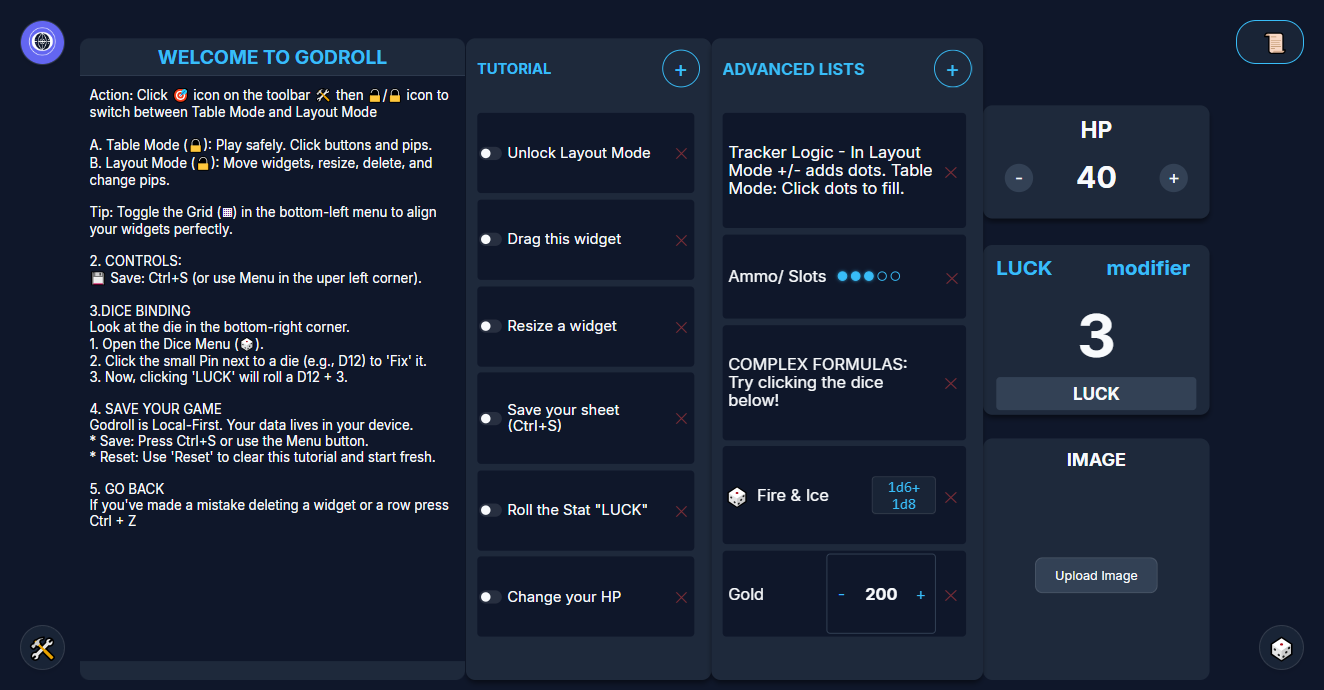
Task: Click the Gold value 200
Action: point(881,594)
